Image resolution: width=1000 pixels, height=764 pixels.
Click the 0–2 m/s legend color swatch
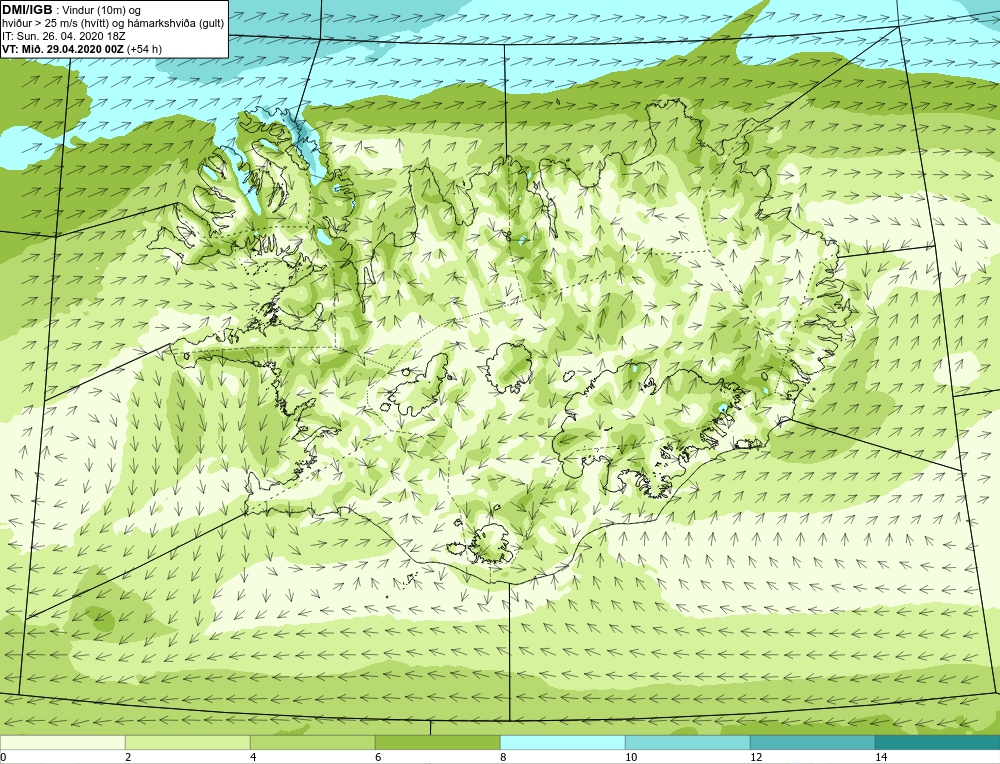pyautogui.click(x=62, y=742)
